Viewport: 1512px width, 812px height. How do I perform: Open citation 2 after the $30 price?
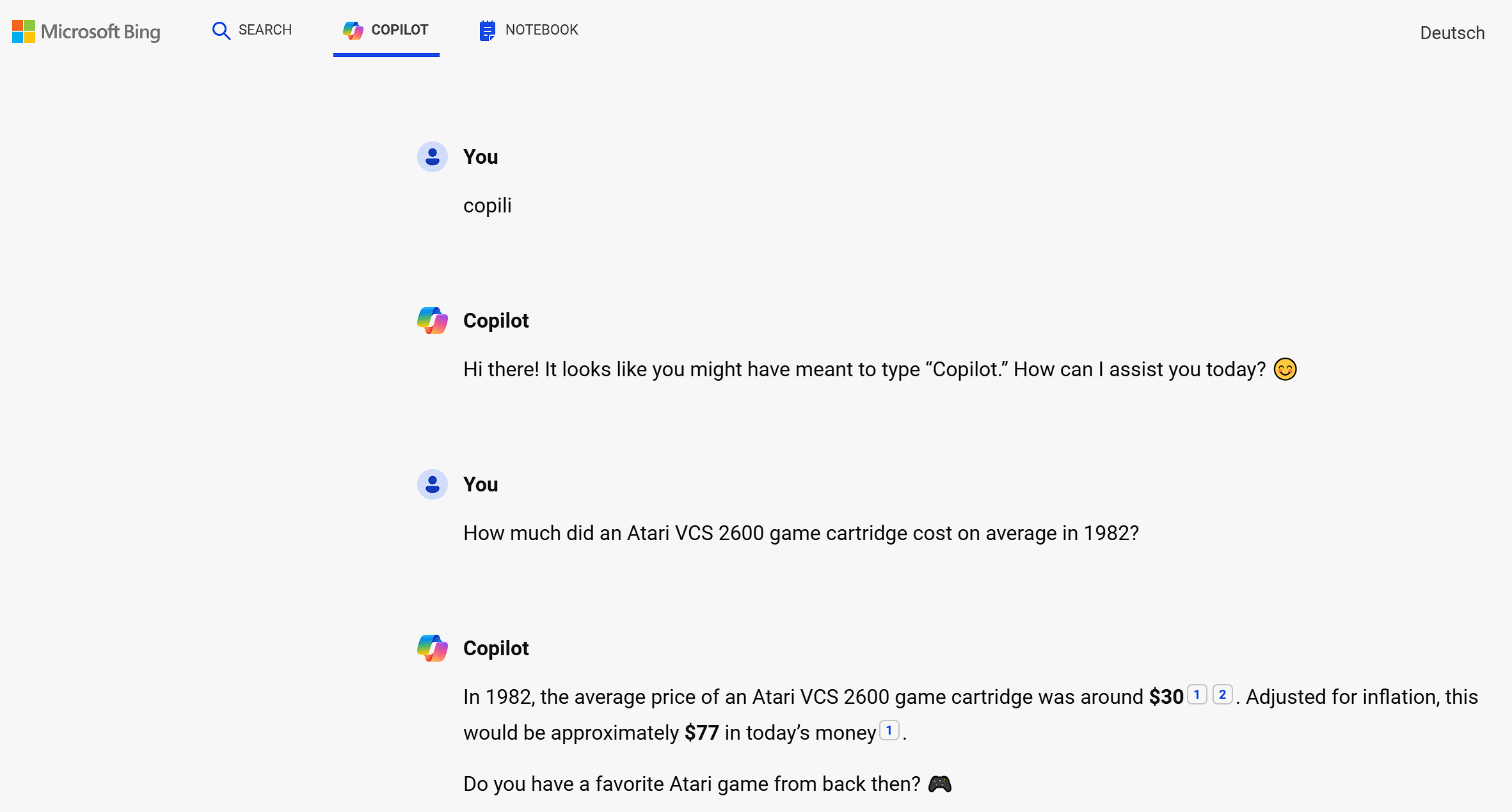[1223, 694]
